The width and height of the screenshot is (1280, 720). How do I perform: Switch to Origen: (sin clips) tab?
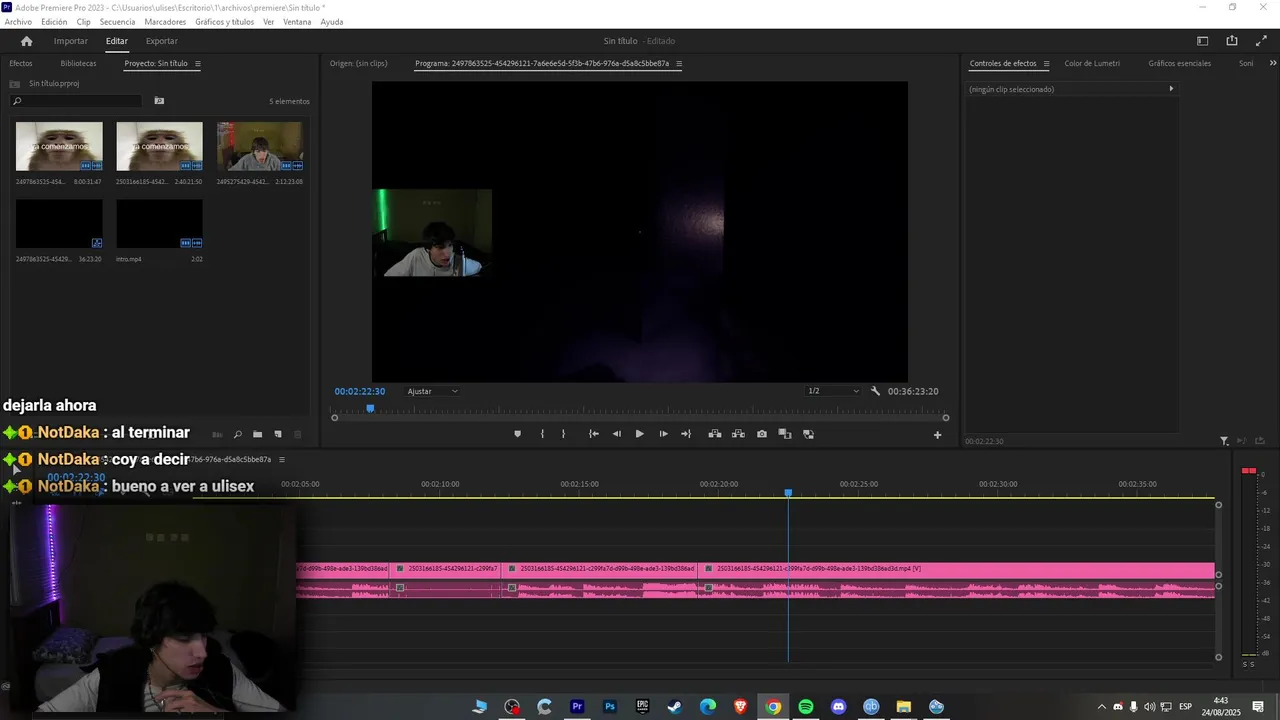coord(358,64)
